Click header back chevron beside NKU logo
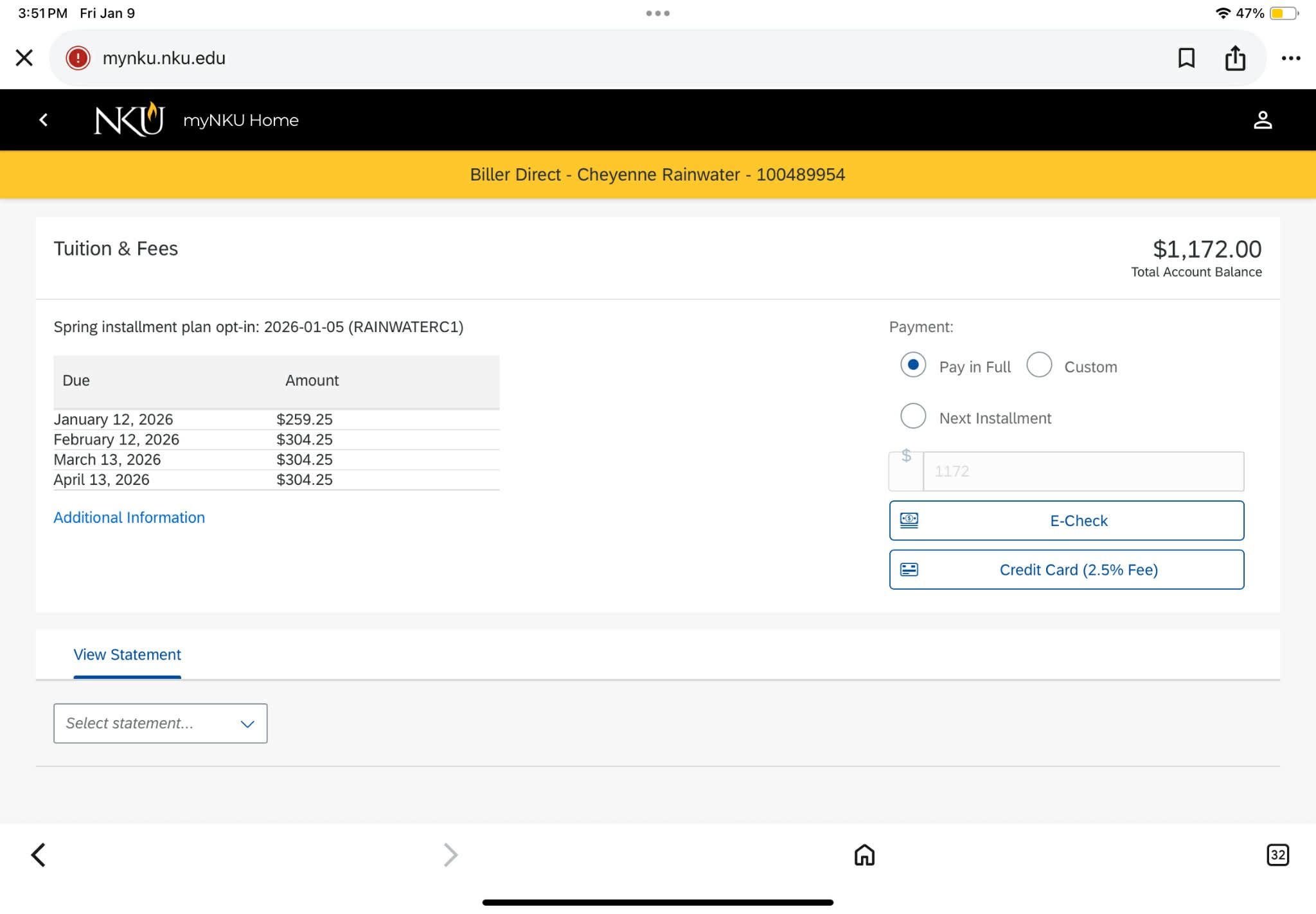1316x914 pixels. click(44, 120)
